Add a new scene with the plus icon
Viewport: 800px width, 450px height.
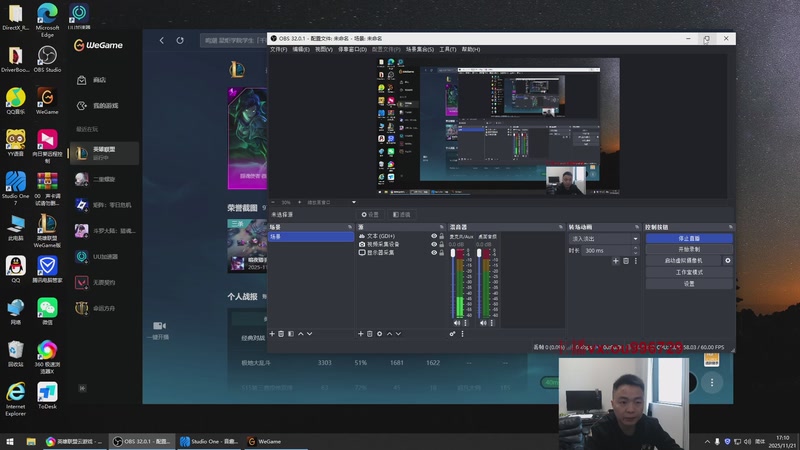272,334
